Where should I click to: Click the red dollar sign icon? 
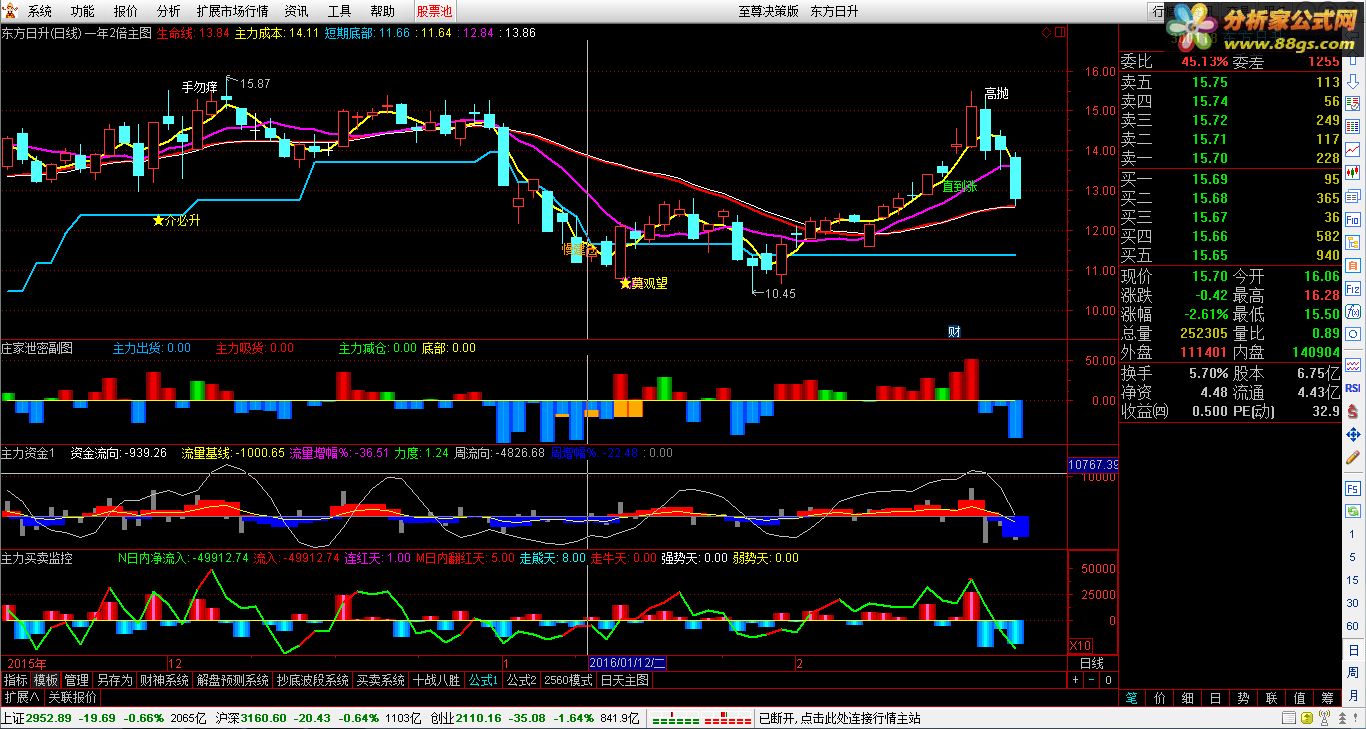point(1353,411)
